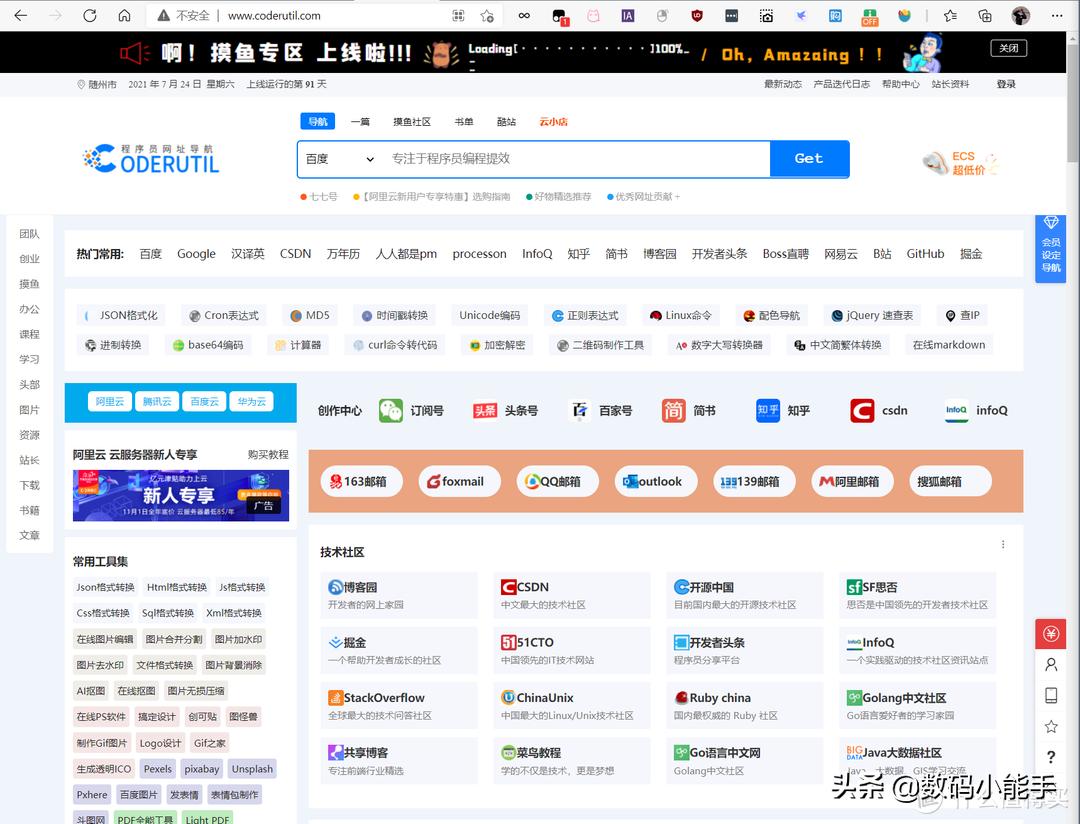The image size is (1080, 824).
Task: Open the StackOverflow icon in 技术社区
Action: pyautogui.click(x=398, y=703)
